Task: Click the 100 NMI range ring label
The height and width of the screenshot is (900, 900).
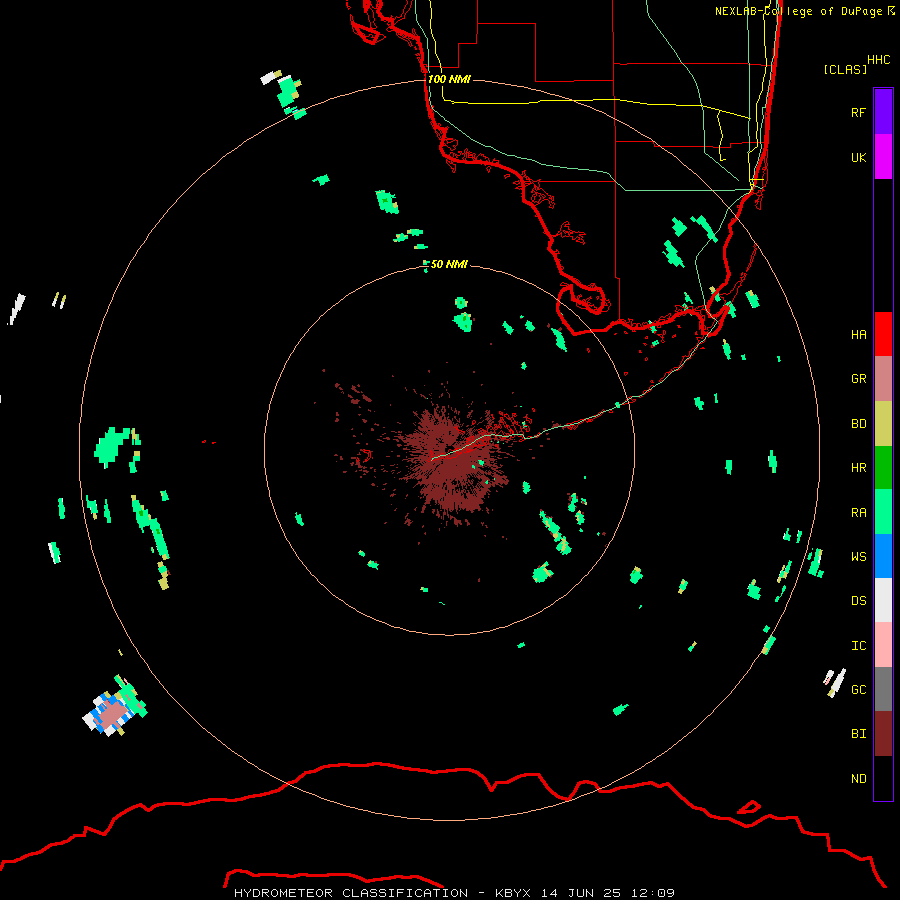Action: [x=449, y=79]
